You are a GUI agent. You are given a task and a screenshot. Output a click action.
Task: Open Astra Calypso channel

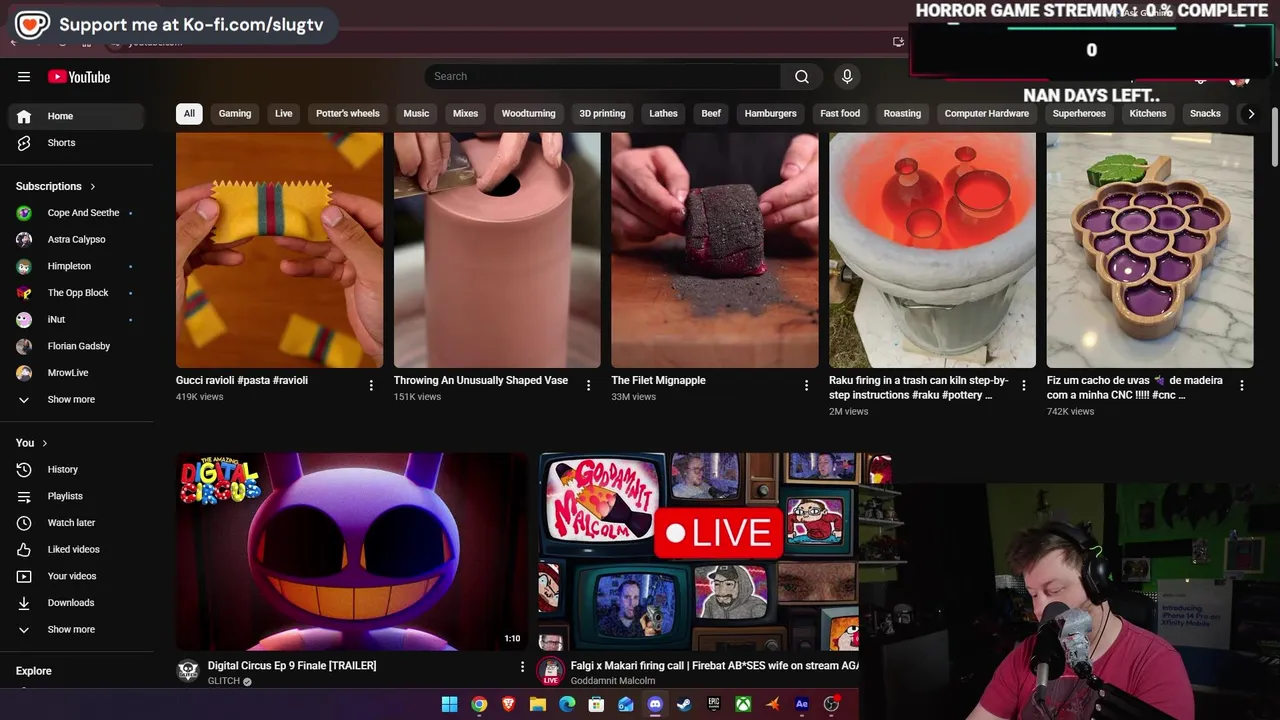point(76,240)
